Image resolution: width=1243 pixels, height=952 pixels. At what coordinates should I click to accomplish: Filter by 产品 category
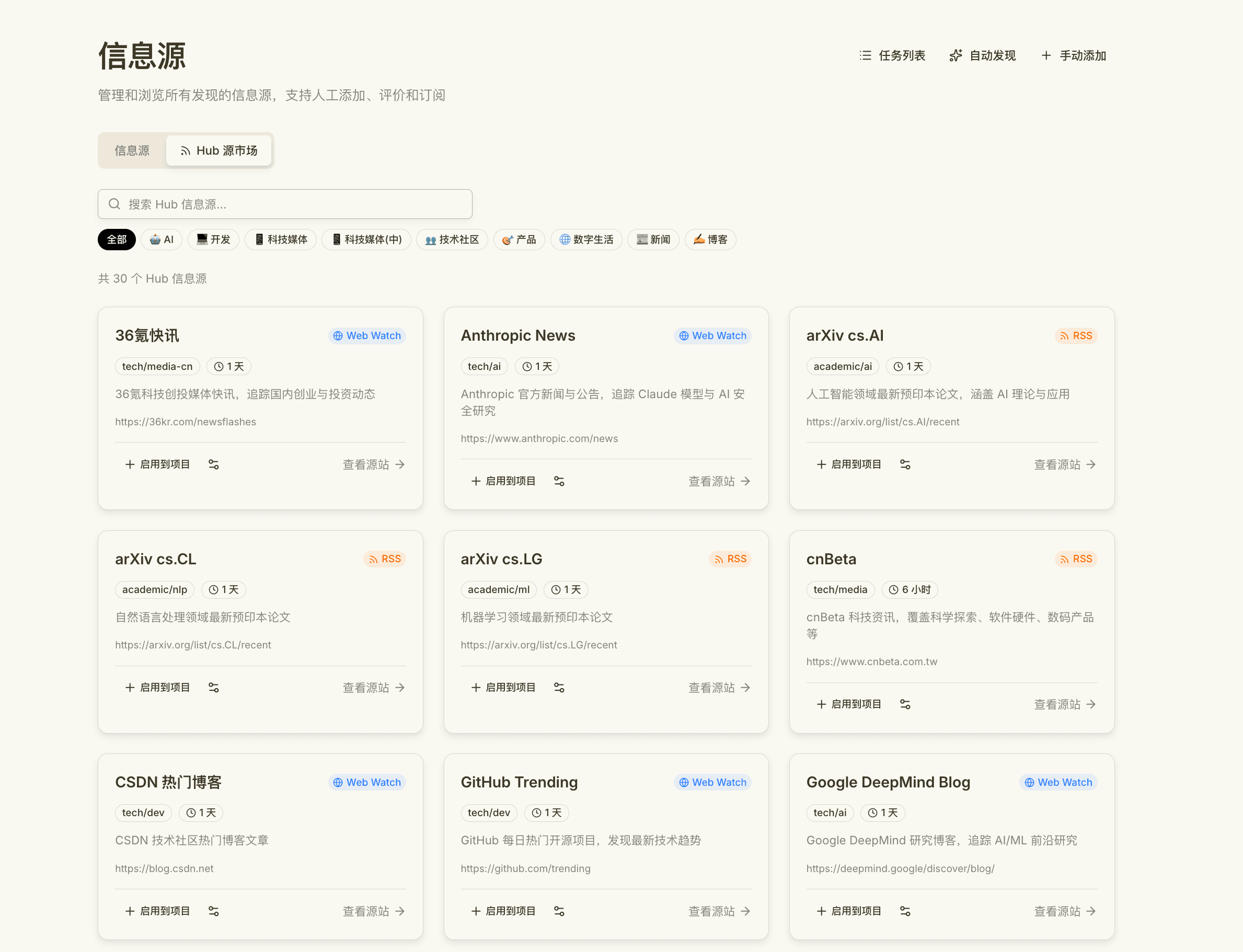(x=519, y=240)
